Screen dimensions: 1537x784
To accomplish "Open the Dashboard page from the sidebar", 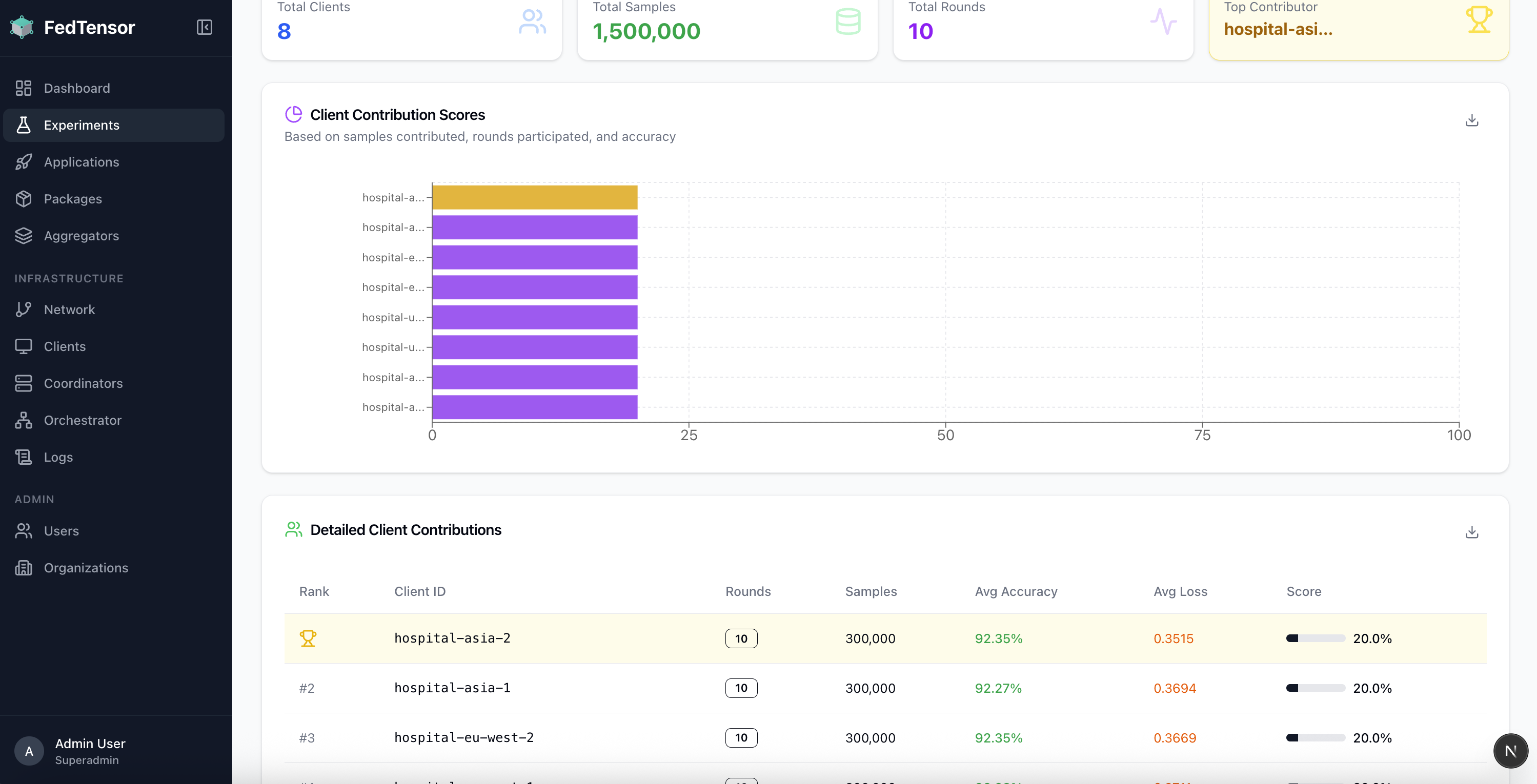I will [76, 88].
